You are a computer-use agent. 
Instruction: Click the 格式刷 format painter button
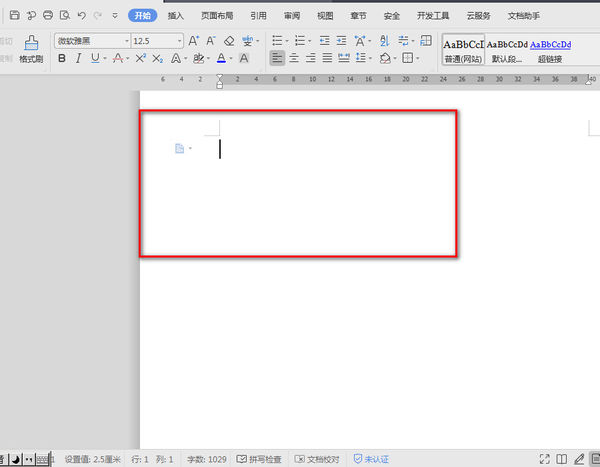[31, 49]
